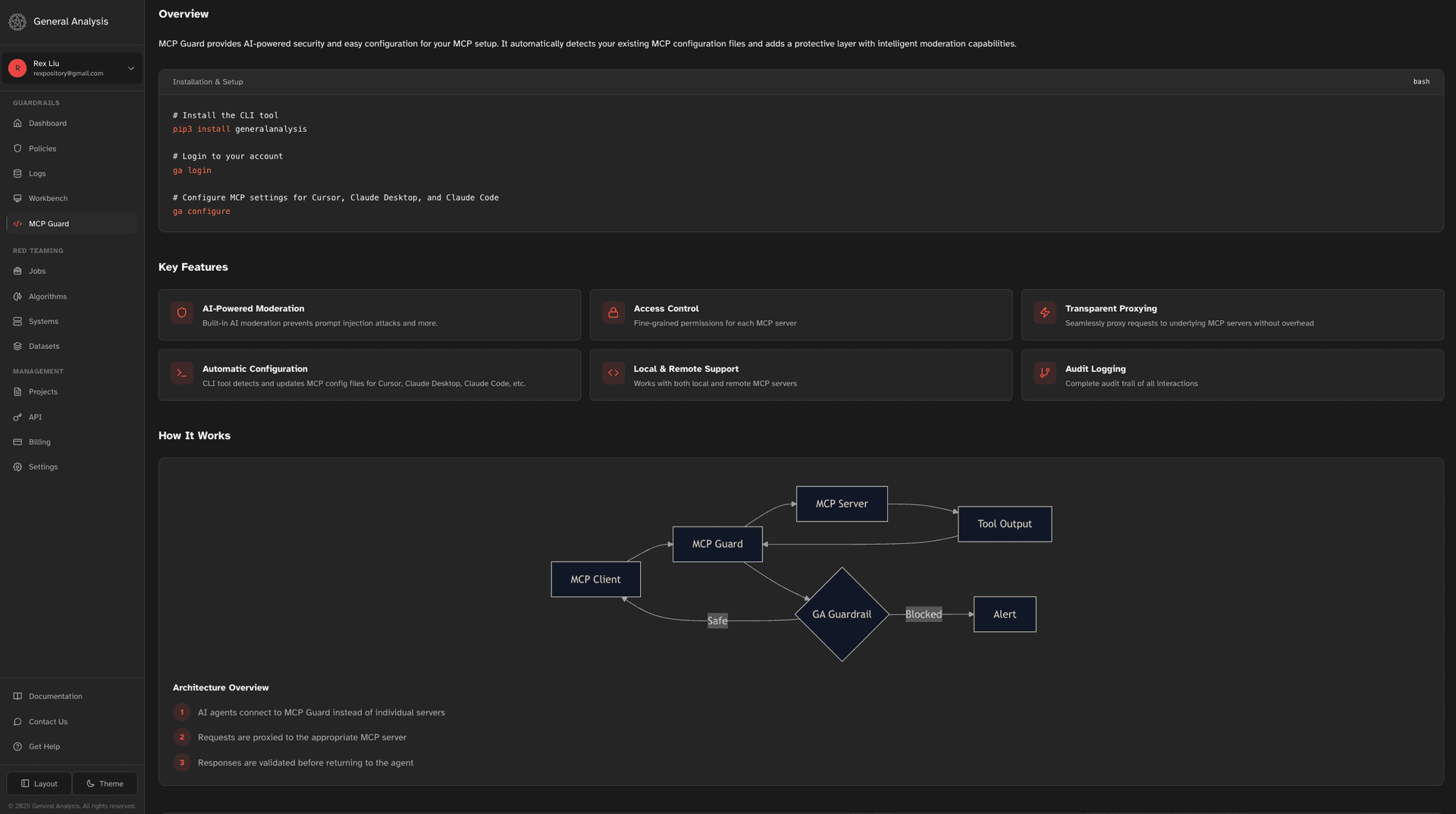Click the Policies shield icon

[x=17, y=149]
